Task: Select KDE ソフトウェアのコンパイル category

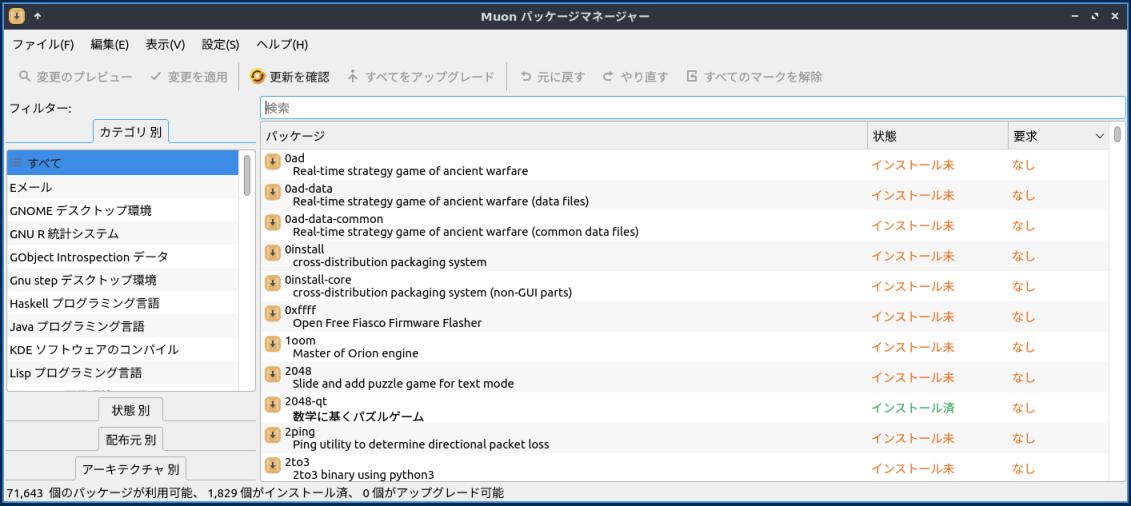Action: coord(123,349)
